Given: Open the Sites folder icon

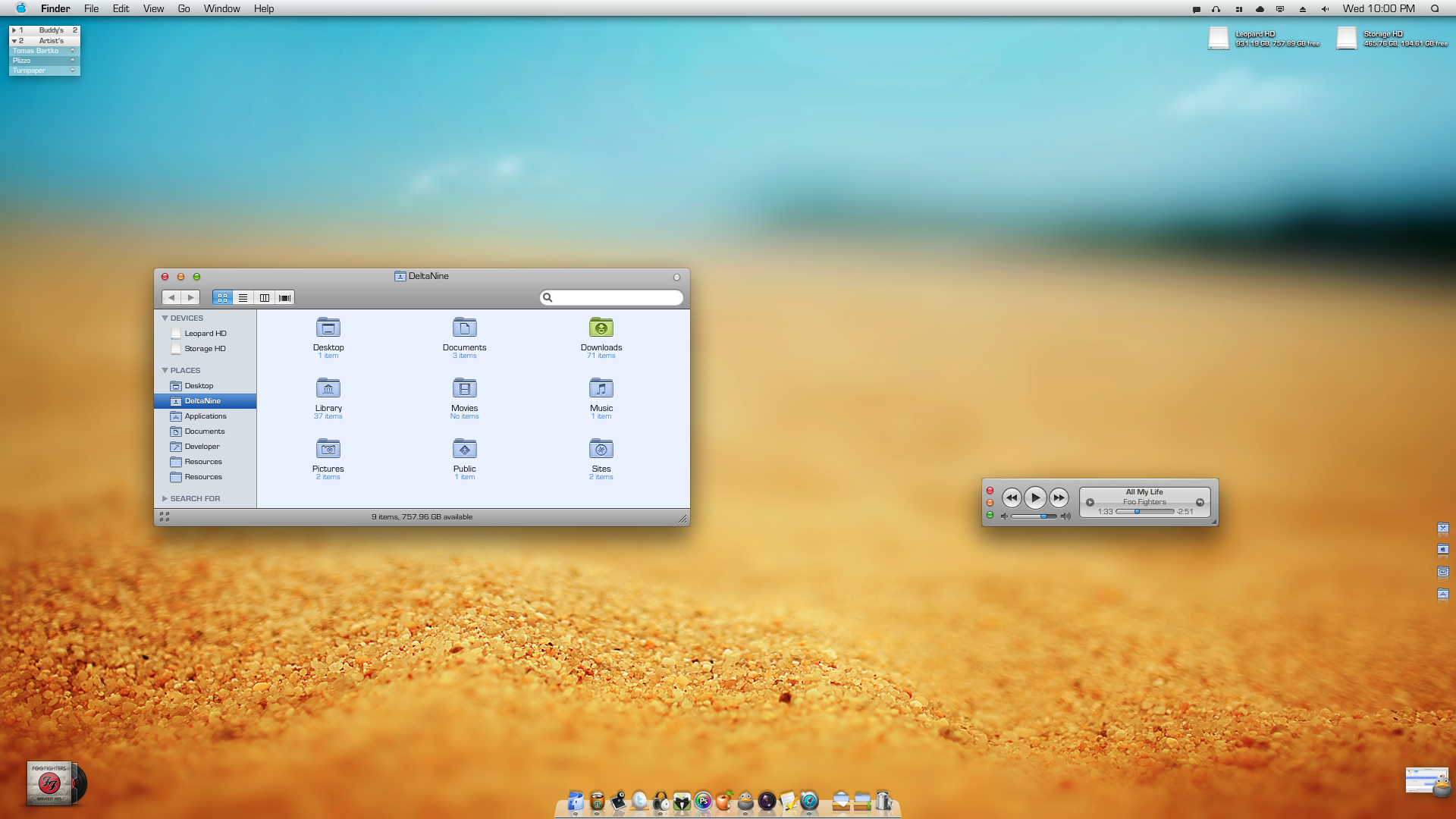Looking at the screenshot, I should (x=601, y=449).
